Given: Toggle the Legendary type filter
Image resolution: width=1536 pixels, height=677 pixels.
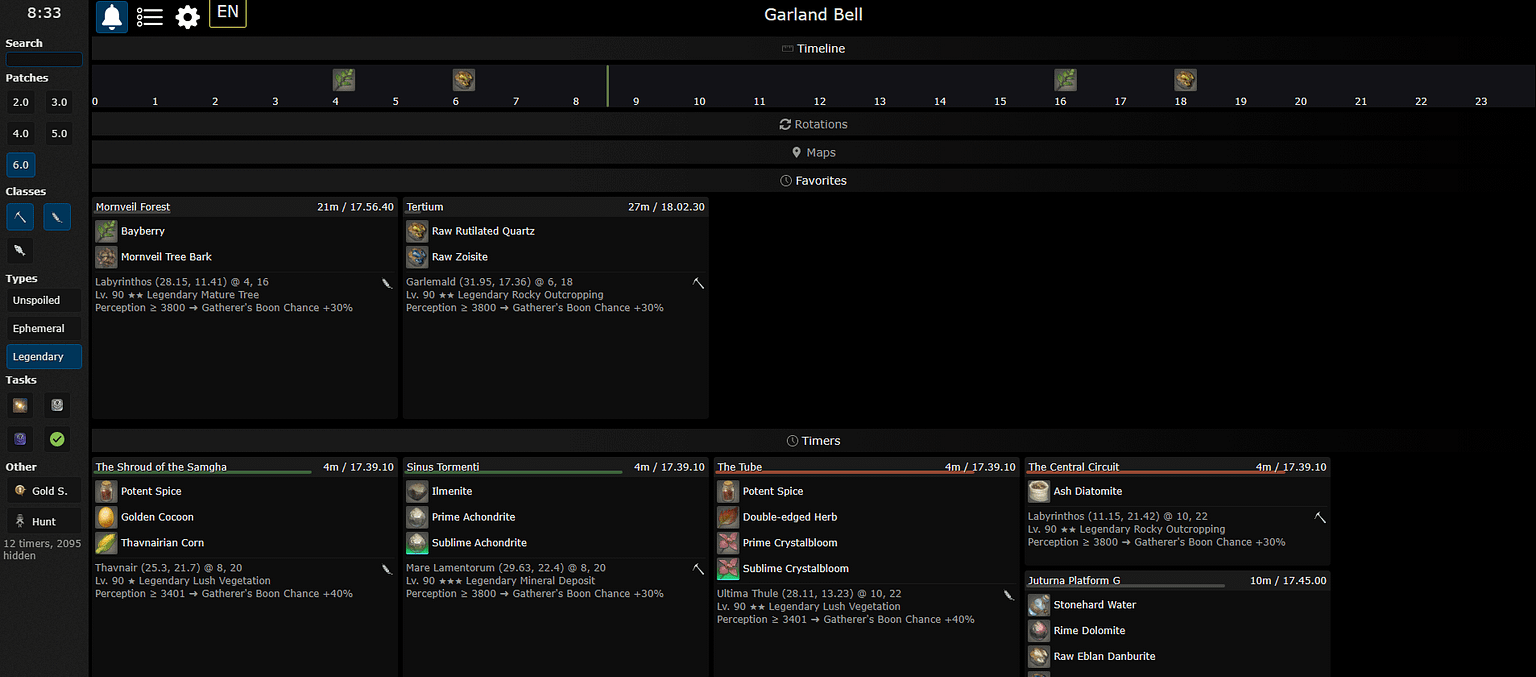Looking at the screenshot, I should 44,356.
